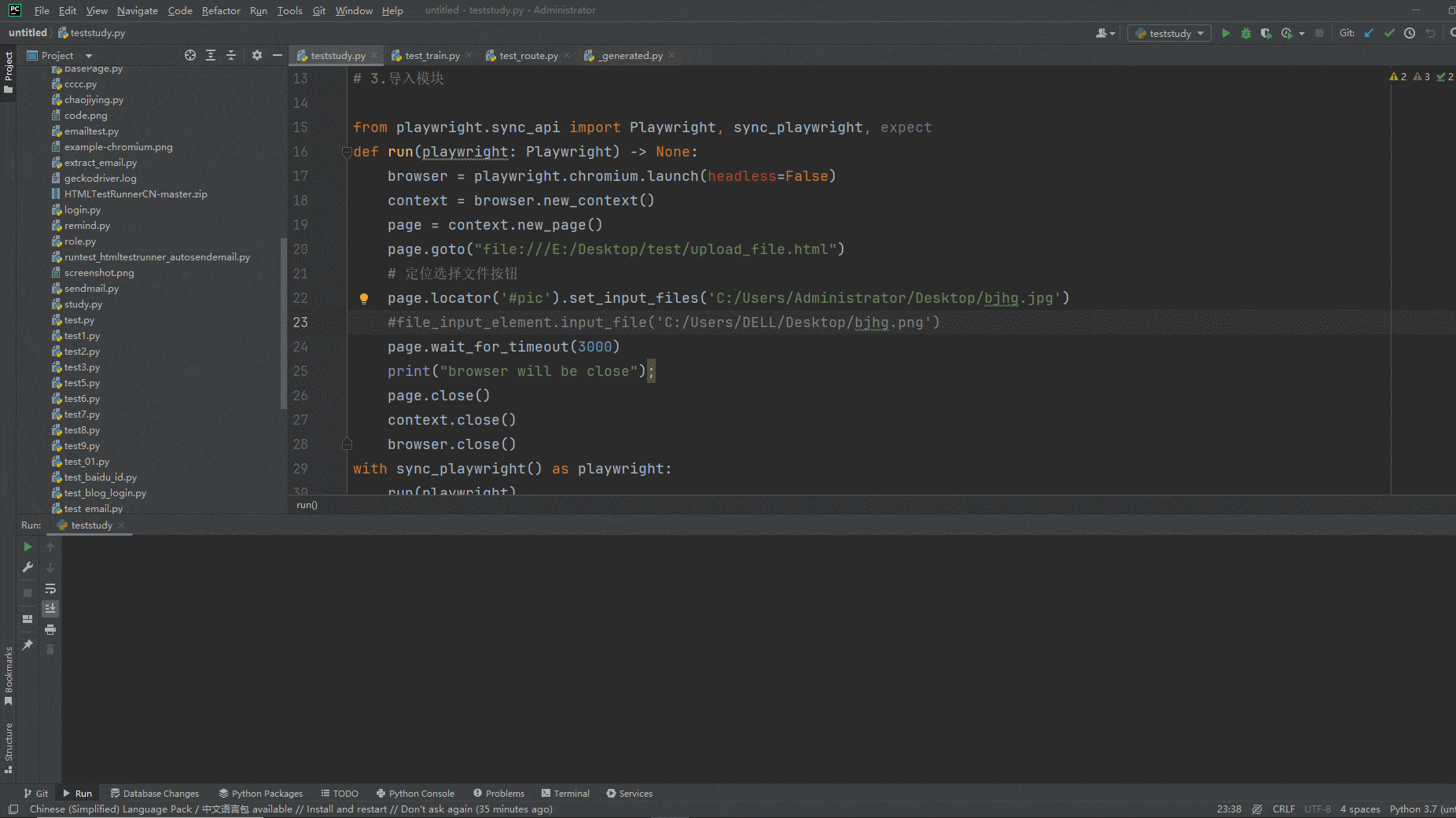Viewport: 1456px width, 818px height.
Task: Click the lightbulb quick-fix icon on line 22
Action: click(x=364, y=298)
